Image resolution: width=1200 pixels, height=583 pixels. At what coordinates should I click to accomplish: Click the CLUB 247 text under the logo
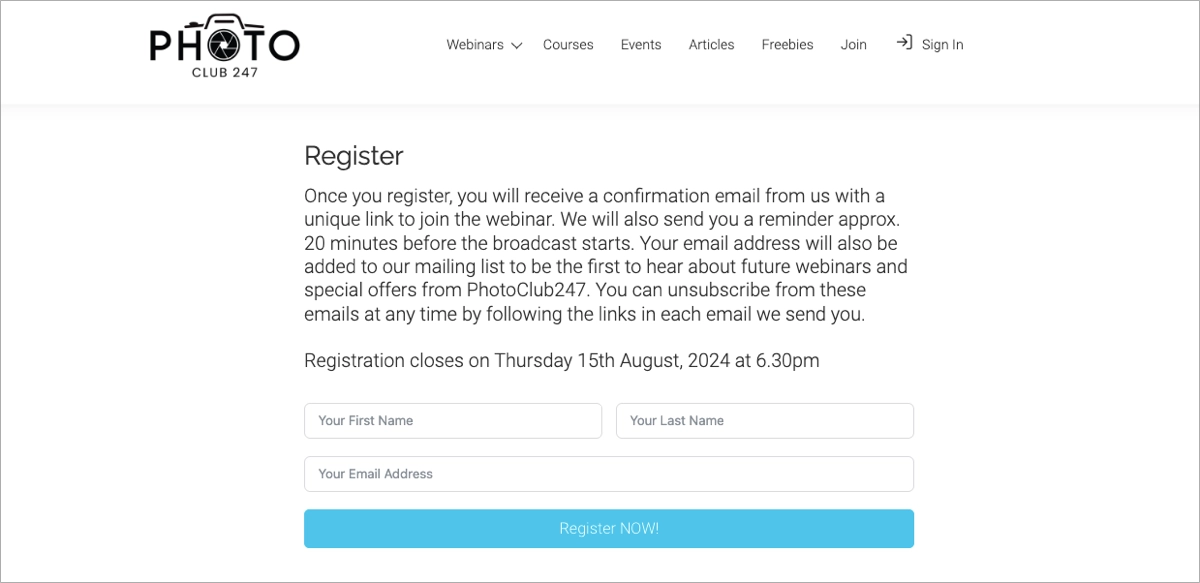click(225, 72)
